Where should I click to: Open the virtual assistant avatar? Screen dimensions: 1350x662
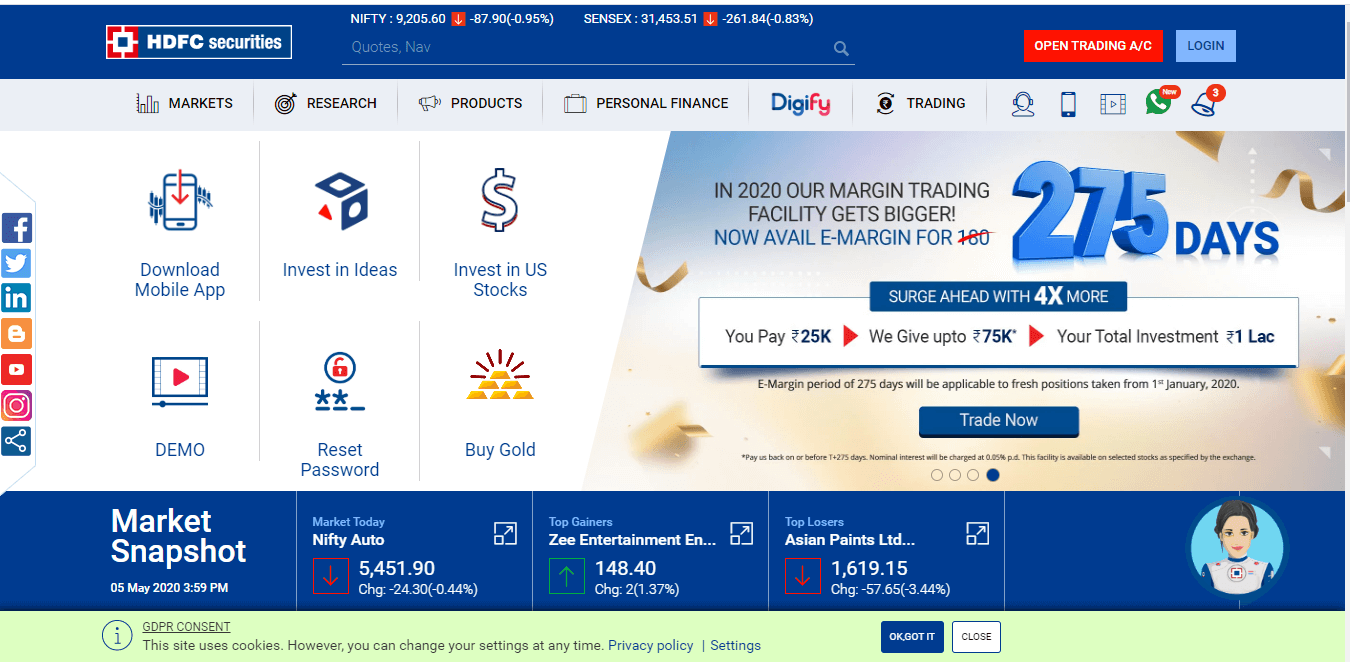(x=1237, y=548)
